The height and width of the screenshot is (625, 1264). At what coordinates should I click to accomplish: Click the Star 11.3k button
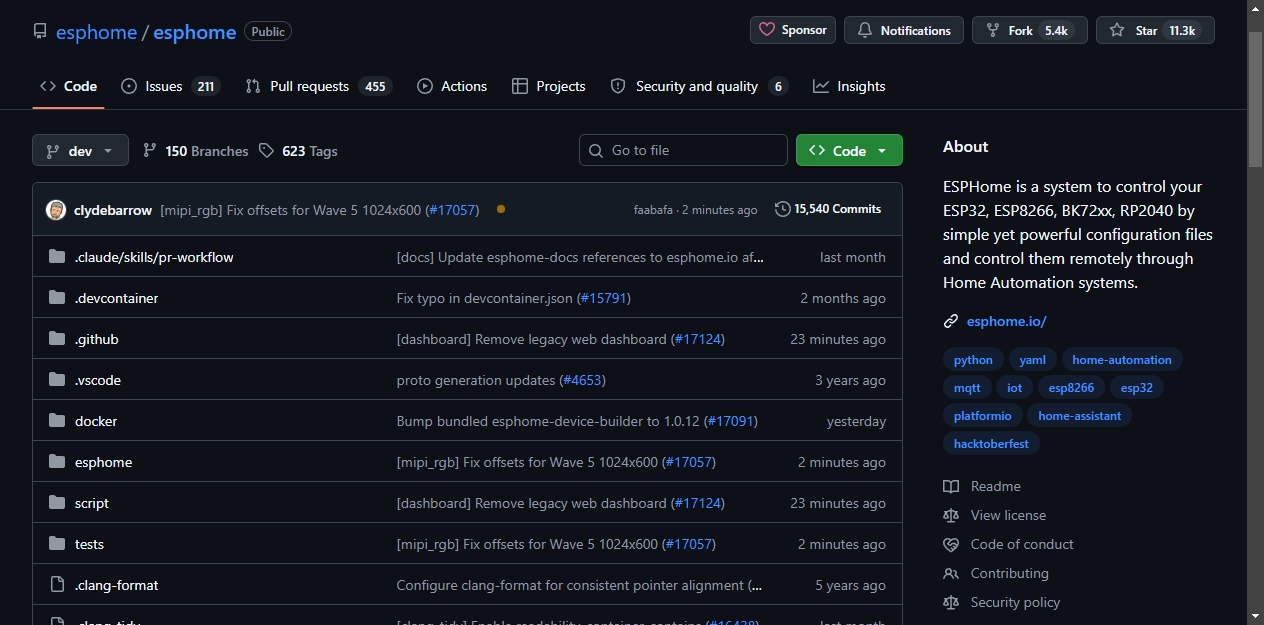click(1155, 30)
